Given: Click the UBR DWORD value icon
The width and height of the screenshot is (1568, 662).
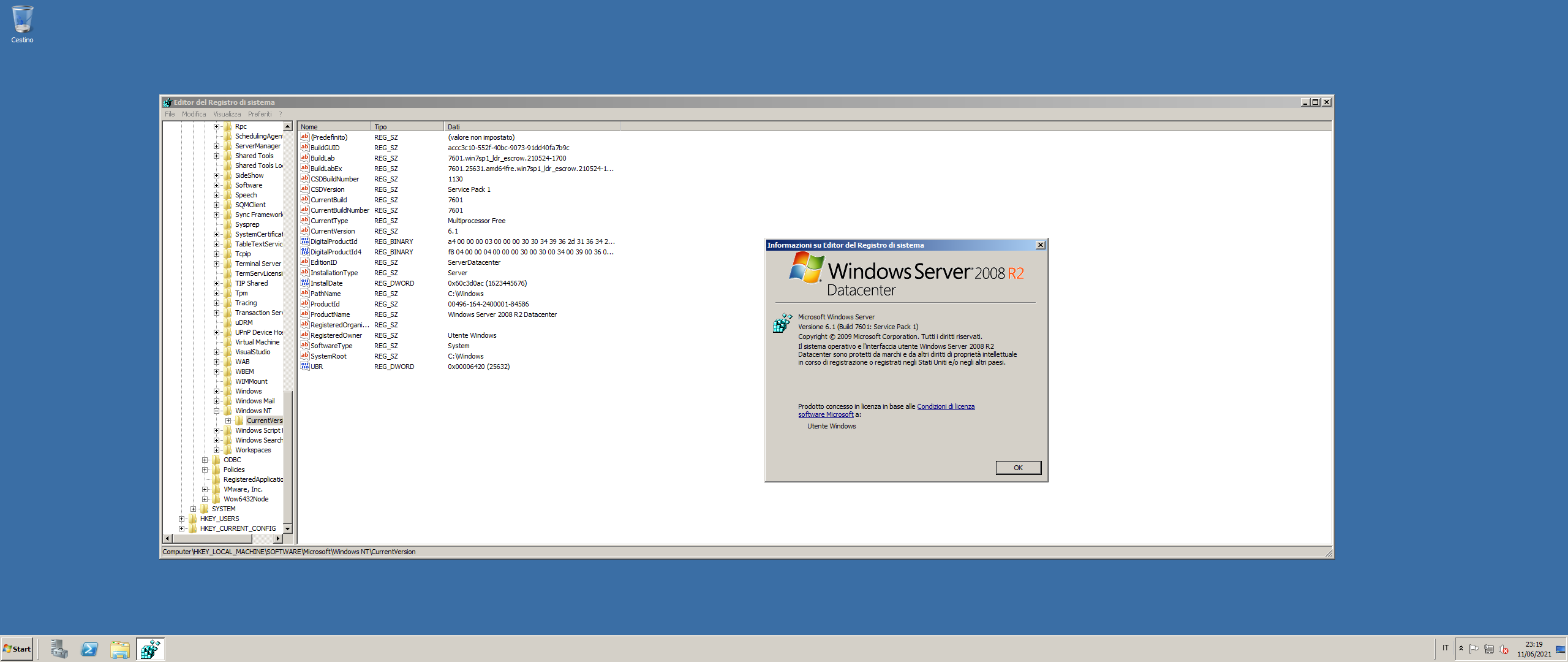Looking at the screenshot, I should (x=304, y=367).
